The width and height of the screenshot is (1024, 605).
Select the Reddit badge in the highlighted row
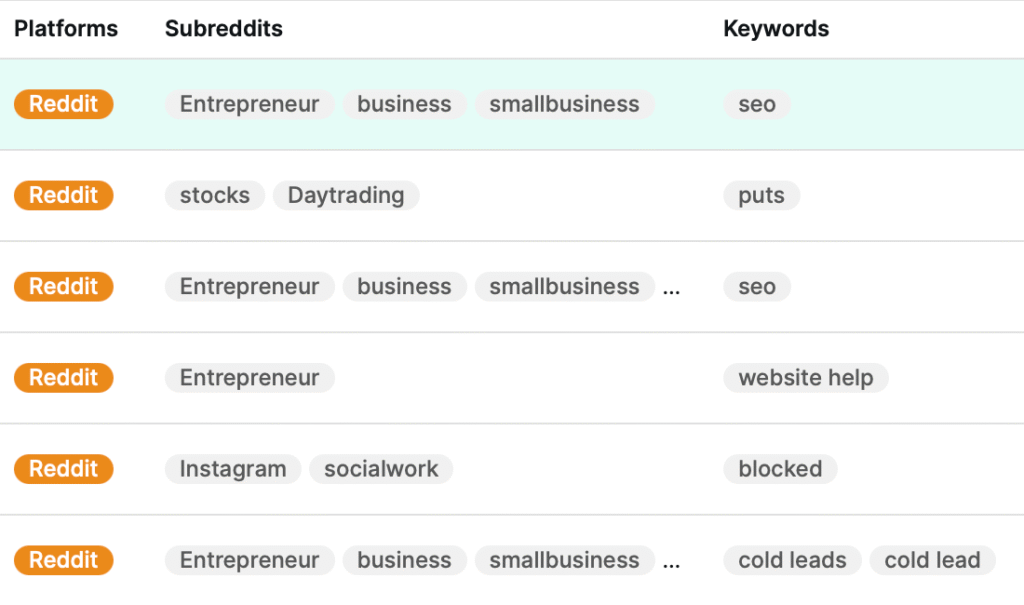click(64, 104)
